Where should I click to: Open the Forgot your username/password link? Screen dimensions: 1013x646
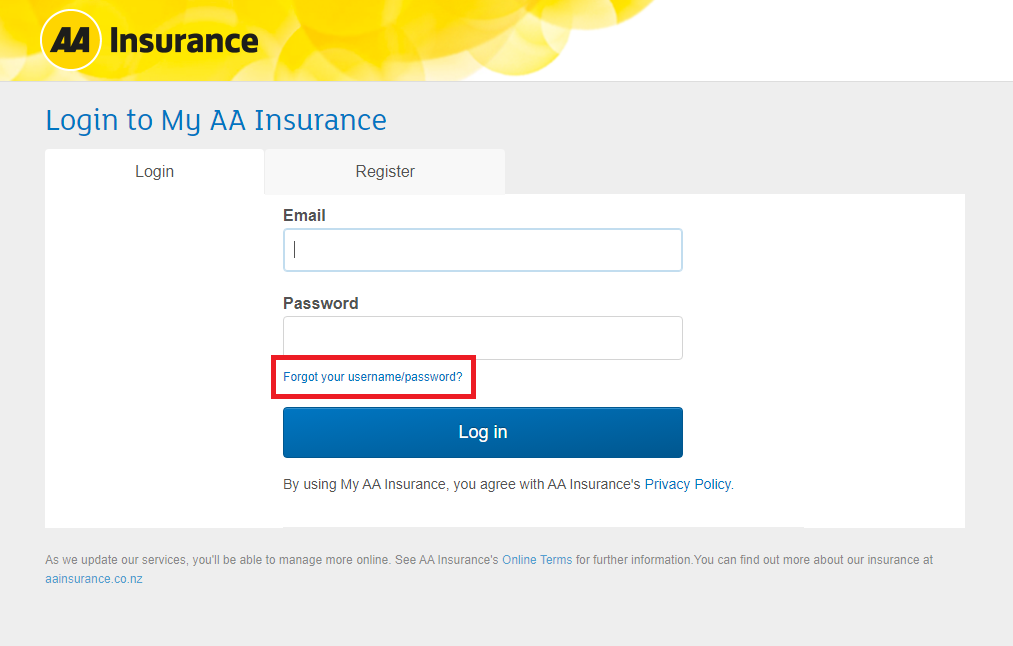pyautogui.click(x=373, y=377)
